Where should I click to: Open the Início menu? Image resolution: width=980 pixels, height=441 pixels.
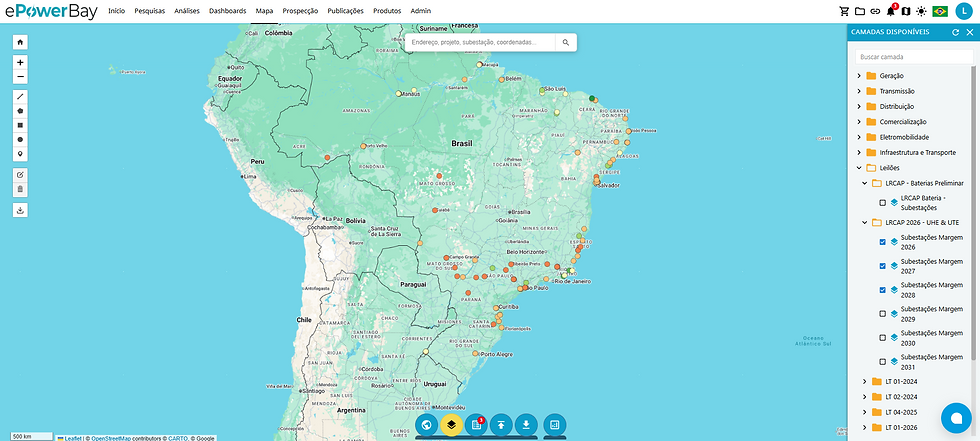click(116, 11)
